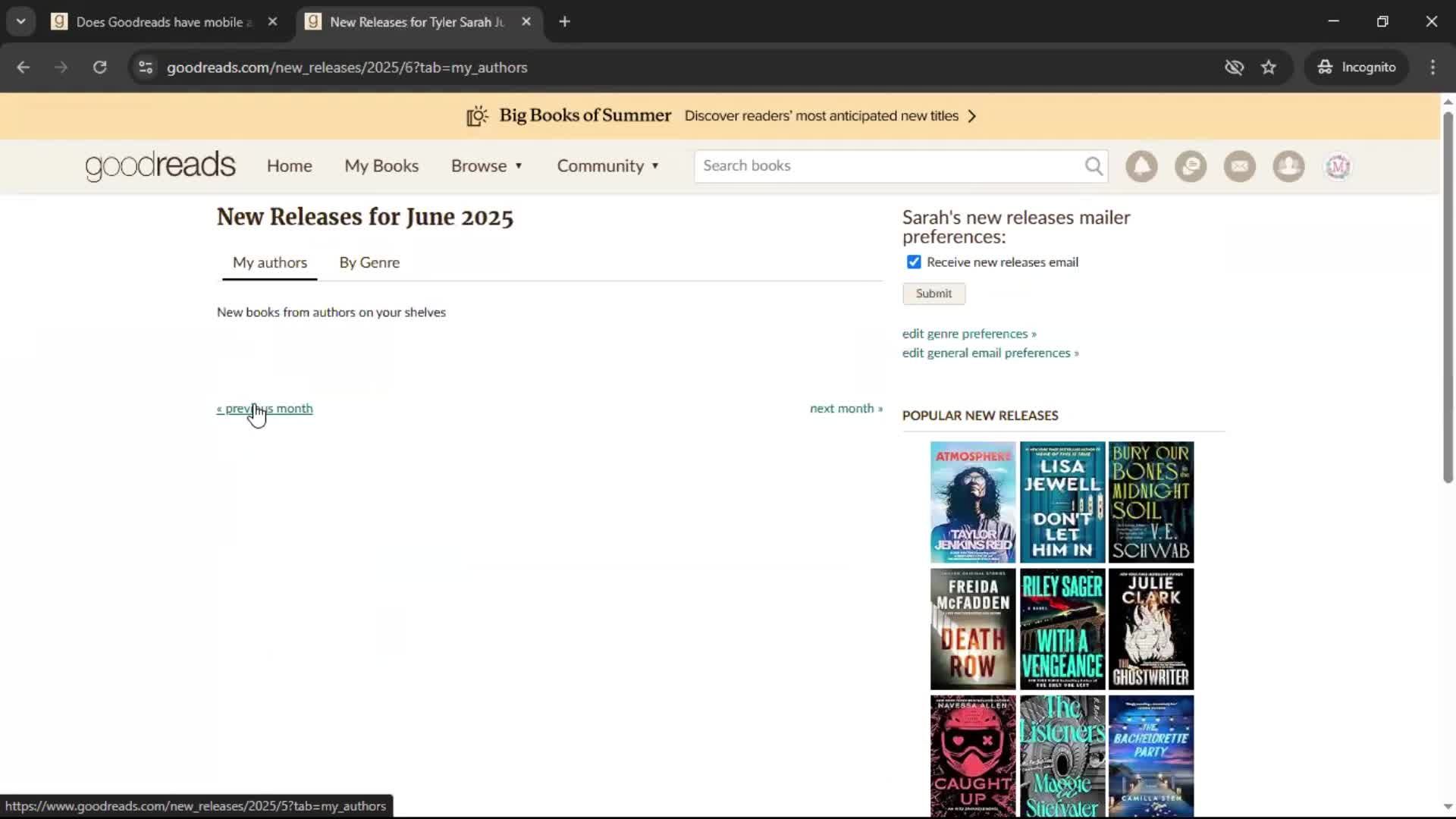The width and height of the screenshot is (1456, 819).
Task: Open edit genre preferences link
Action: (969, 334)
